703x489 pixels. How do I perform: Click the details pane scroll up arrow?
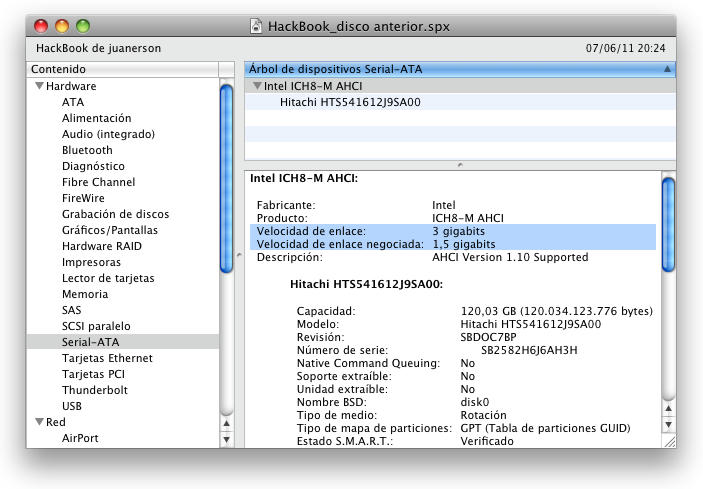668,408
